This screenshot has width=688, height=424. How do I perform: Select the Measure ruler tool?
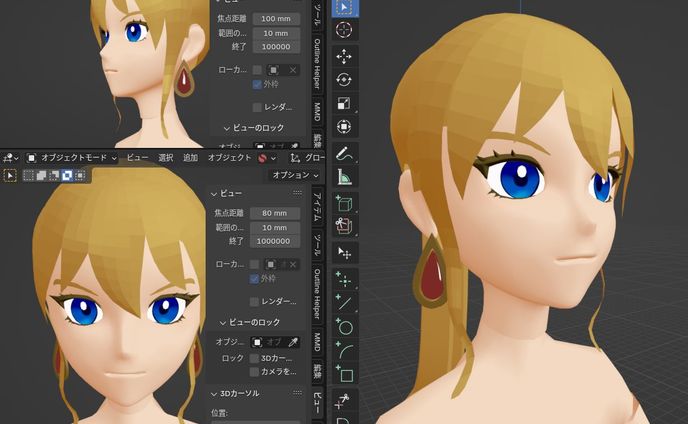344,177
